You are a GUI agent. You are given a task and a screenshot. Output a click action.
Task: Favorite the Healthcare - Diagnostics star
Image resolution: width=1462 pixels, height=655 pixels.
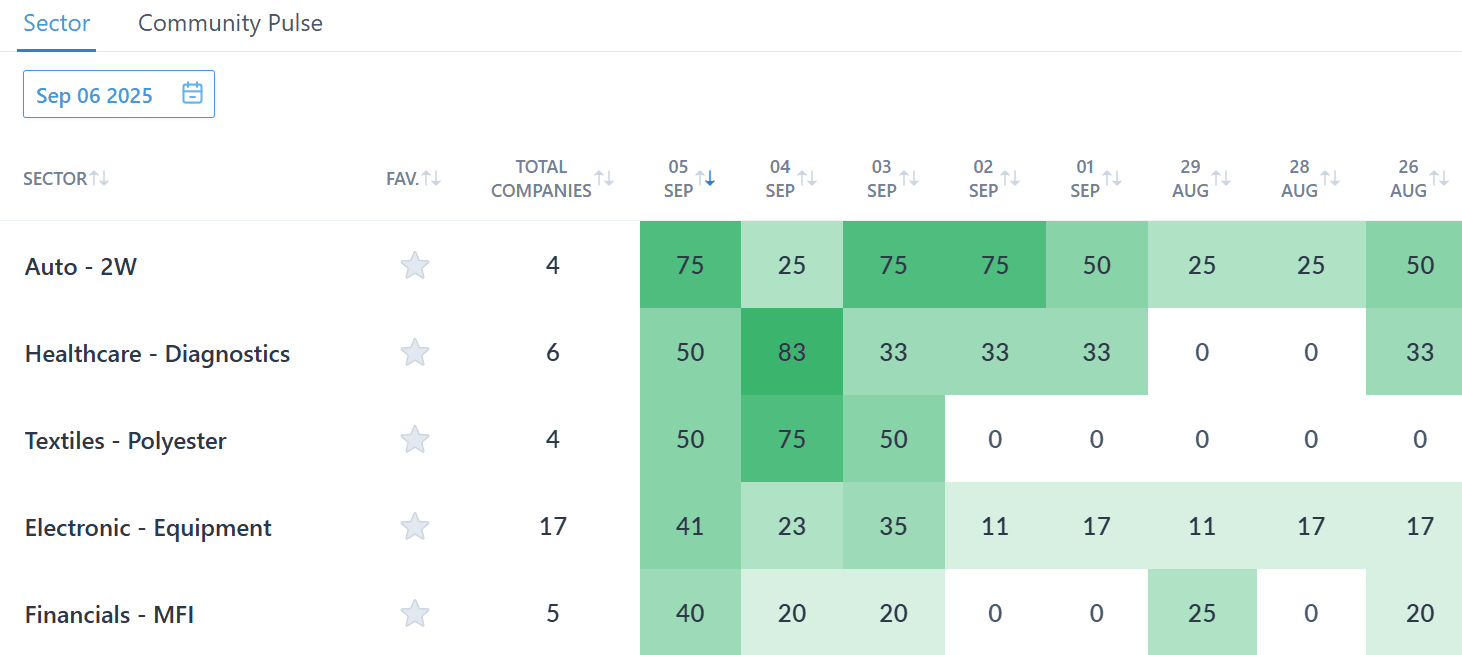coord(414,353)
